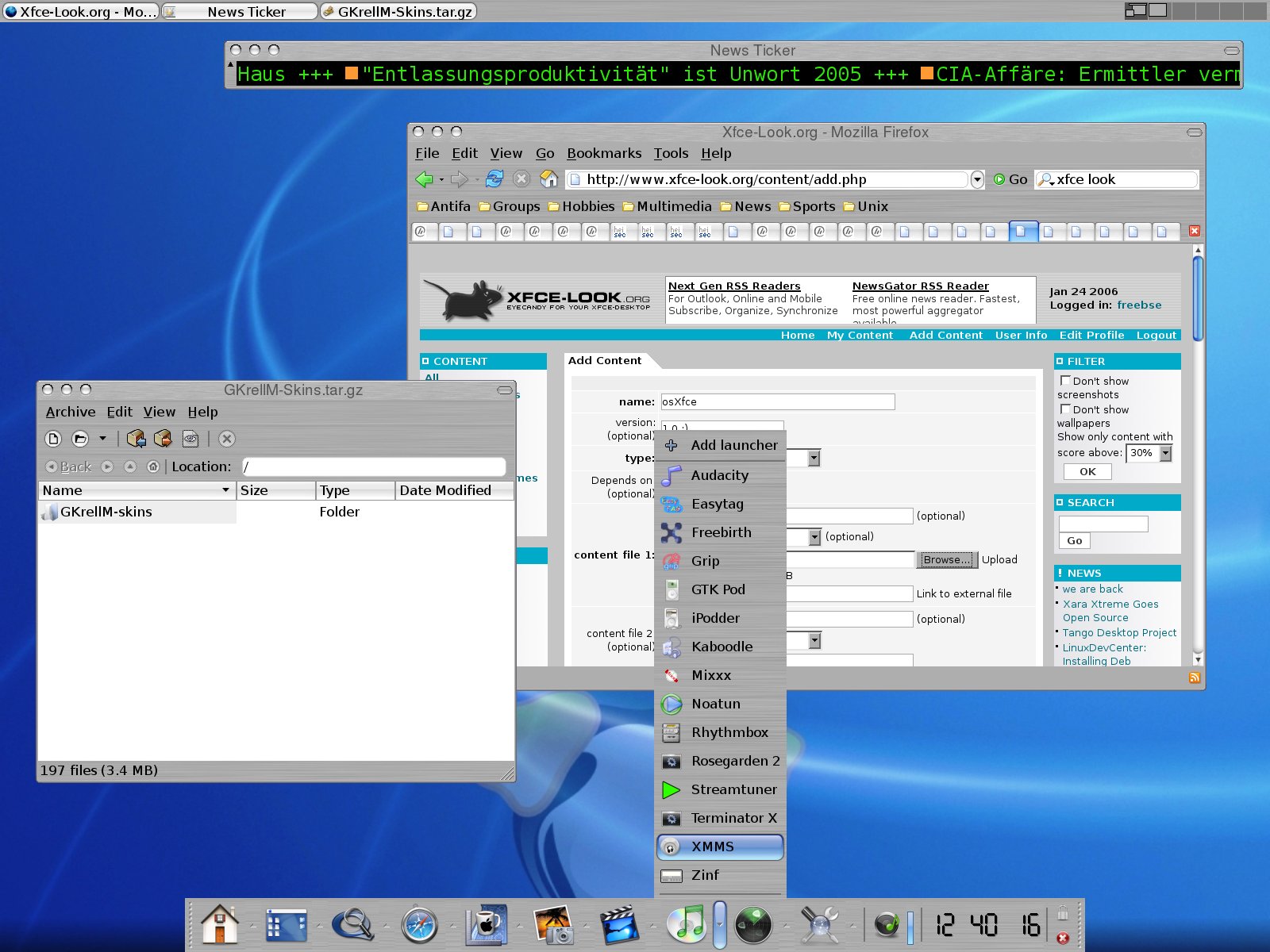1270x952 pixels.
Task: Open the Name column sort arrow
Action: [x=225, y=490]
